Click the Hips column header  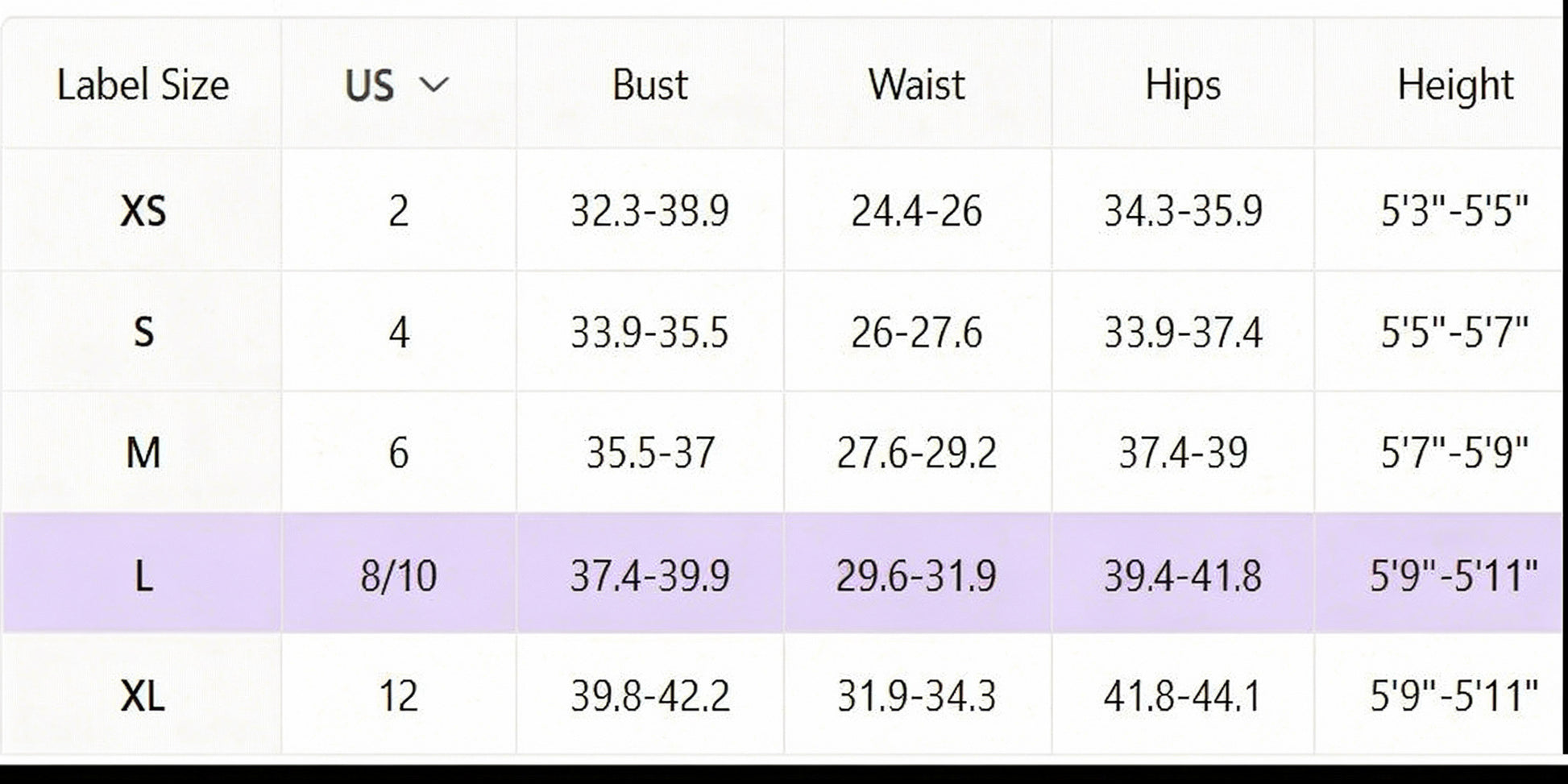[1182, 85]
